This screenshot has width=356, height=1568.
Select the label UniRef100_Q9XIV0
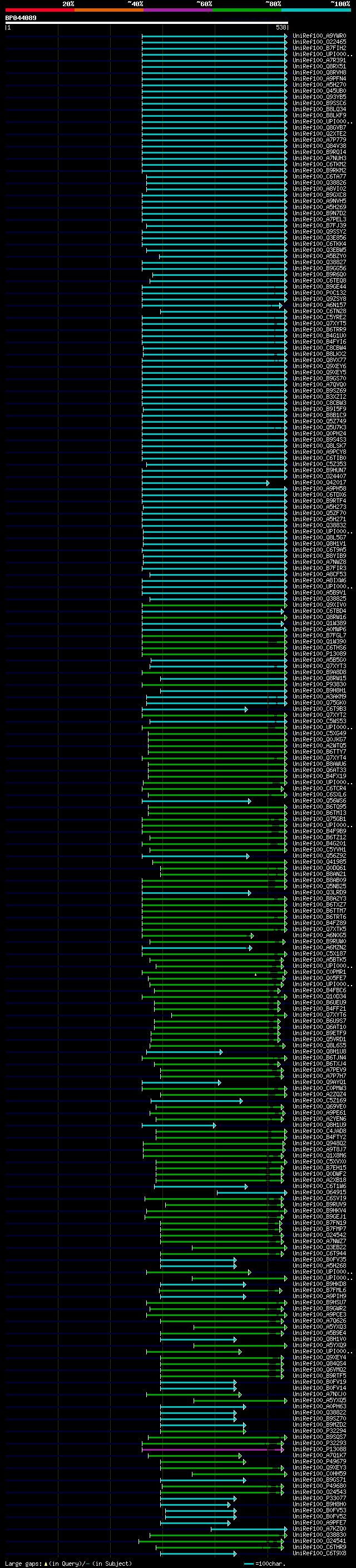pos(319,605)
